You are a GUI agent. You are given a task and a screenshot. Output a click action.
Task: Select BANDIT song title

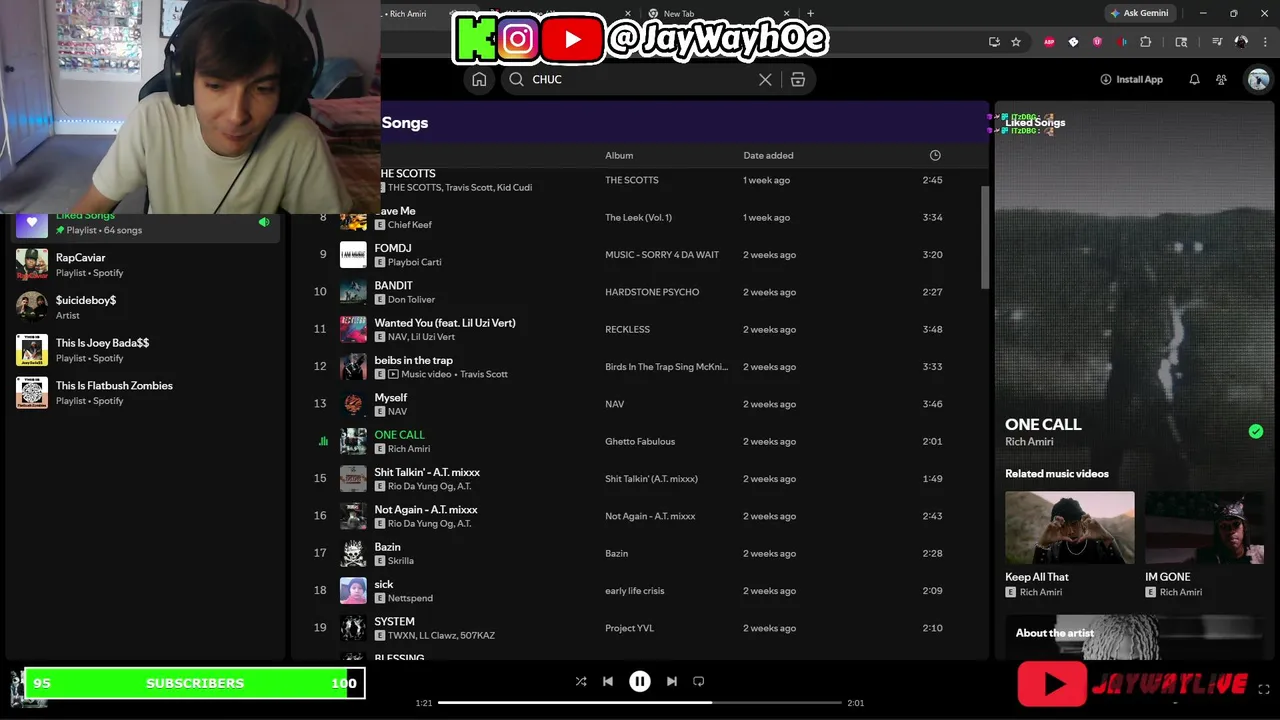point(394,285)
